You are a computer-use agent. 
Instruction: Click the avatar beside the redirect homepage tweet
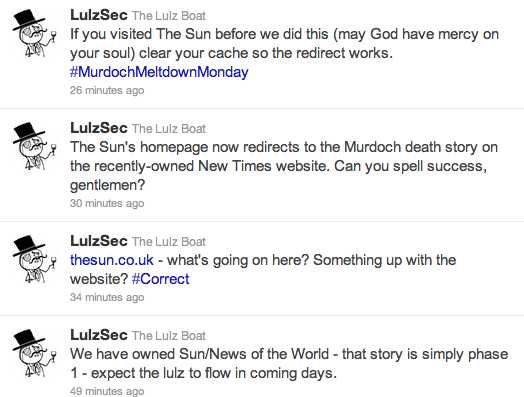pyautogui.click(x=34, y=146)
